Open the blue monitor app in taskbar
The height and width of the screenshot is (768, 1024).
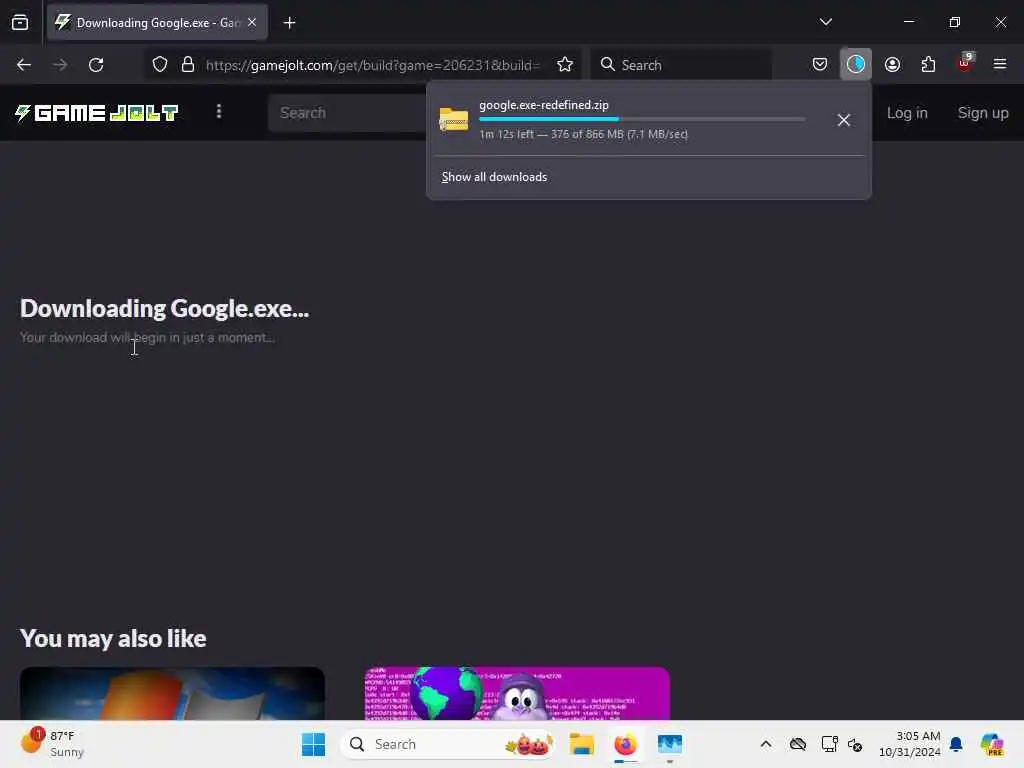[x=670, y=744]
